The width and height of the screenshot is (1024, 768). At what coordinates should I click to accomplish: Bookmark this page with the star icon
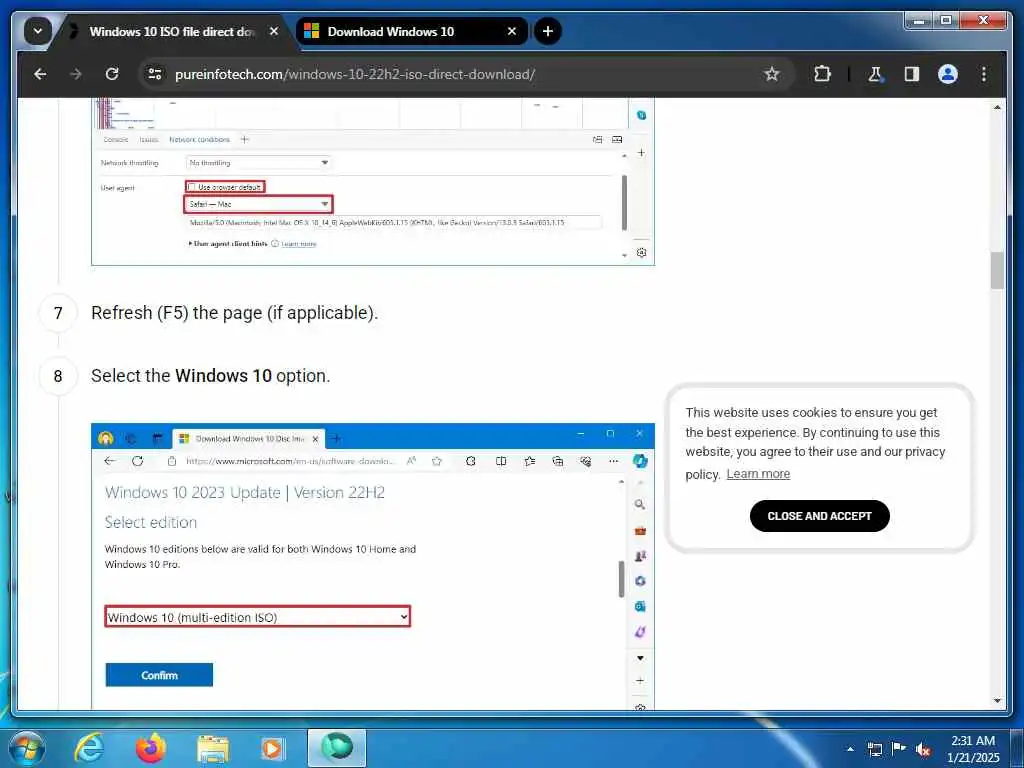click(x=772, y=74)
